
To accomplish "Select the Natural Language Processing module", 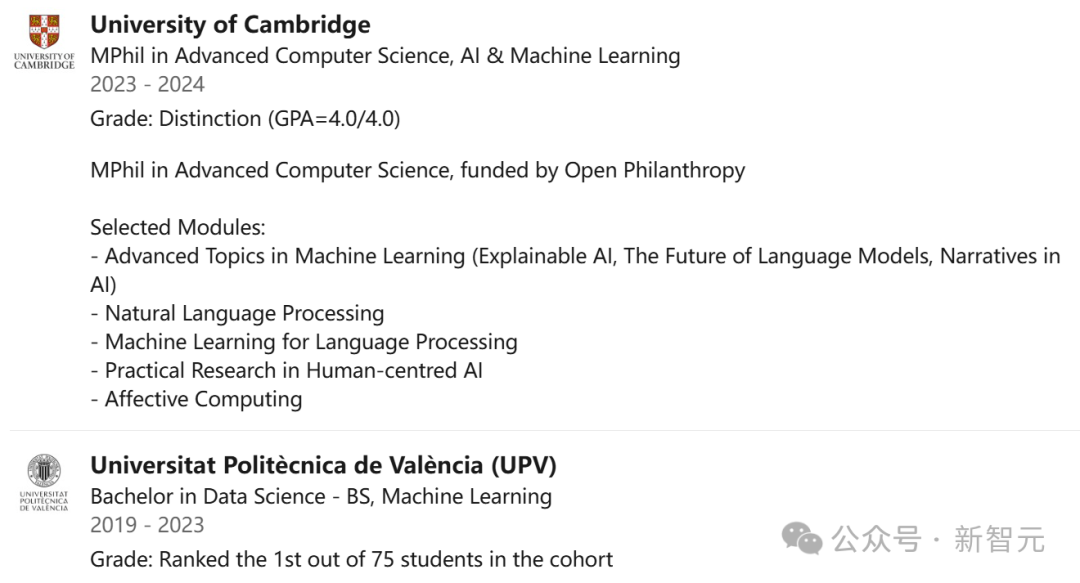I will click(x=244, y=314).
